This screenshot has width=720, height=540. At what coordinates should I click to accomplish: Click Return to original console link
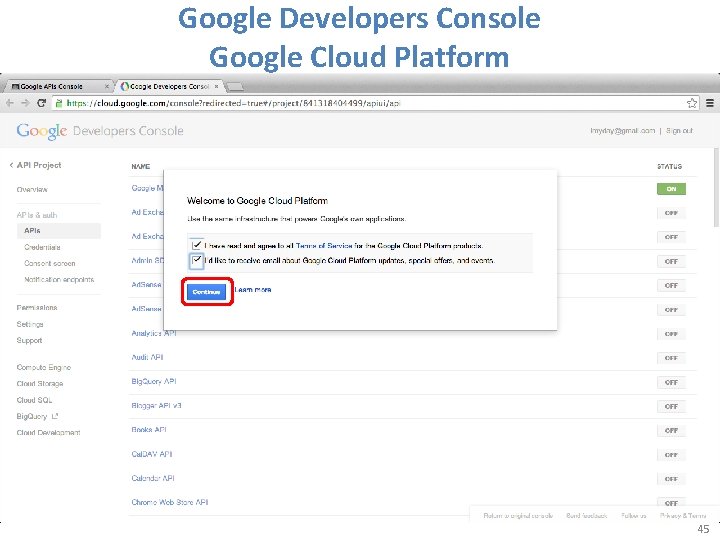(518, 516)
